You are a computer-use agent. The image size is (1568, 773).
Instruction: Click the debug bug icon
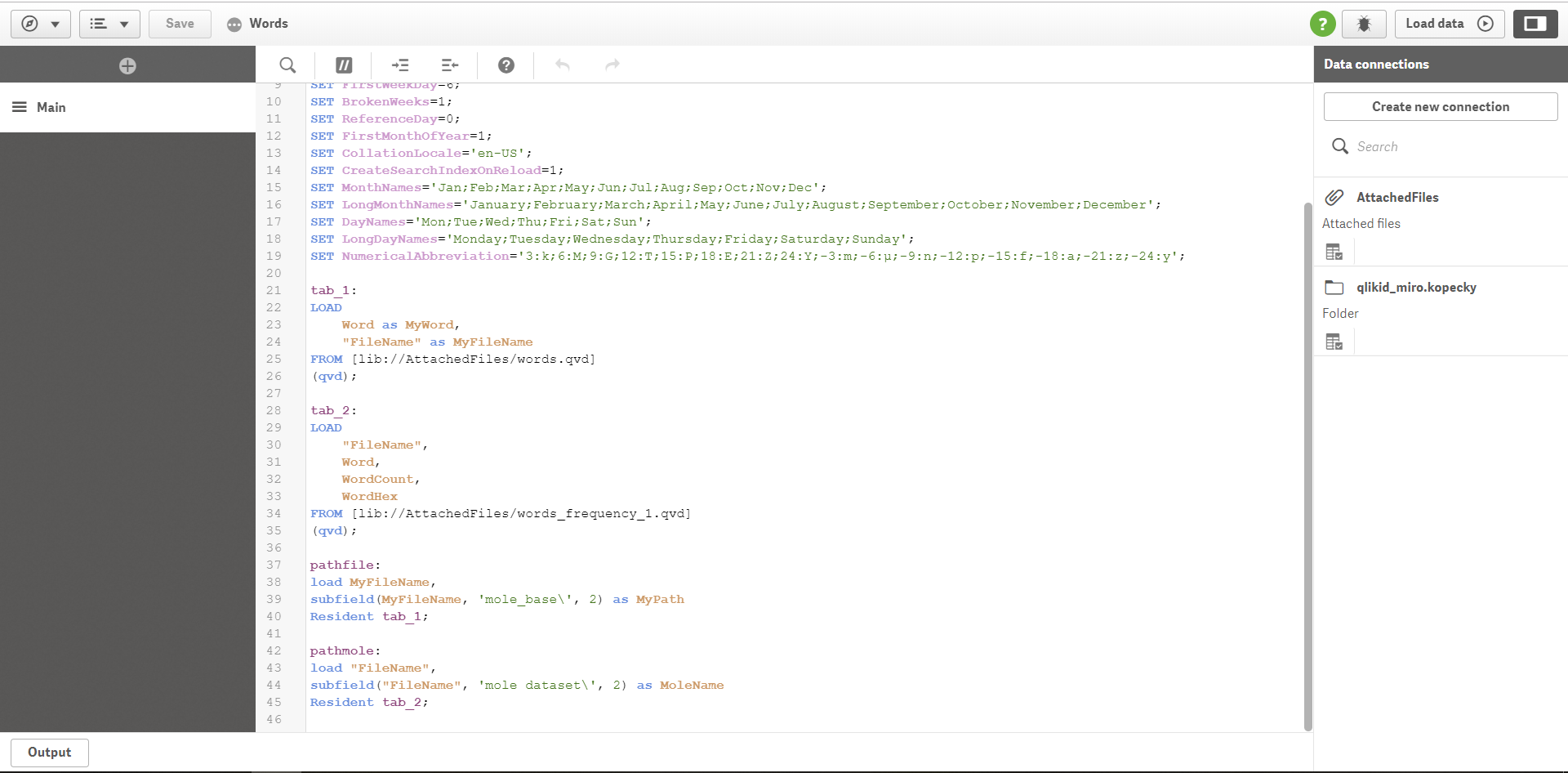click(x=1364, y=24)
